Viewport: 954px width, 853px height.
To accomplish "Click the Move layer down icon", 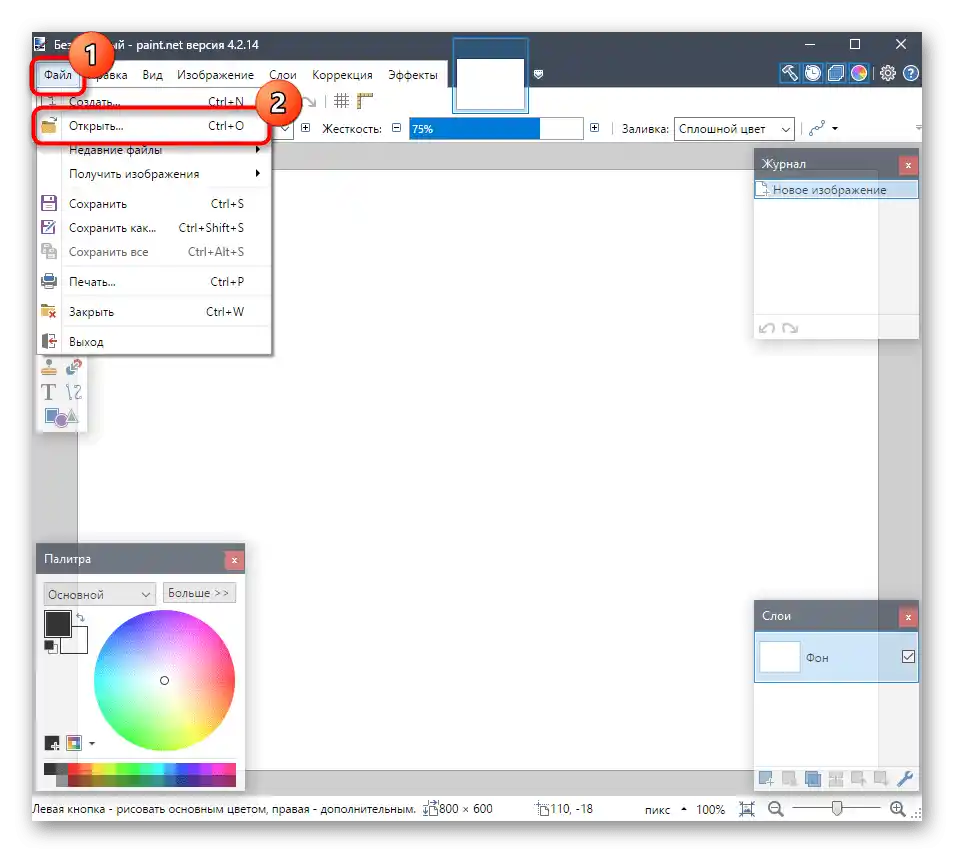I will [881, 778].
